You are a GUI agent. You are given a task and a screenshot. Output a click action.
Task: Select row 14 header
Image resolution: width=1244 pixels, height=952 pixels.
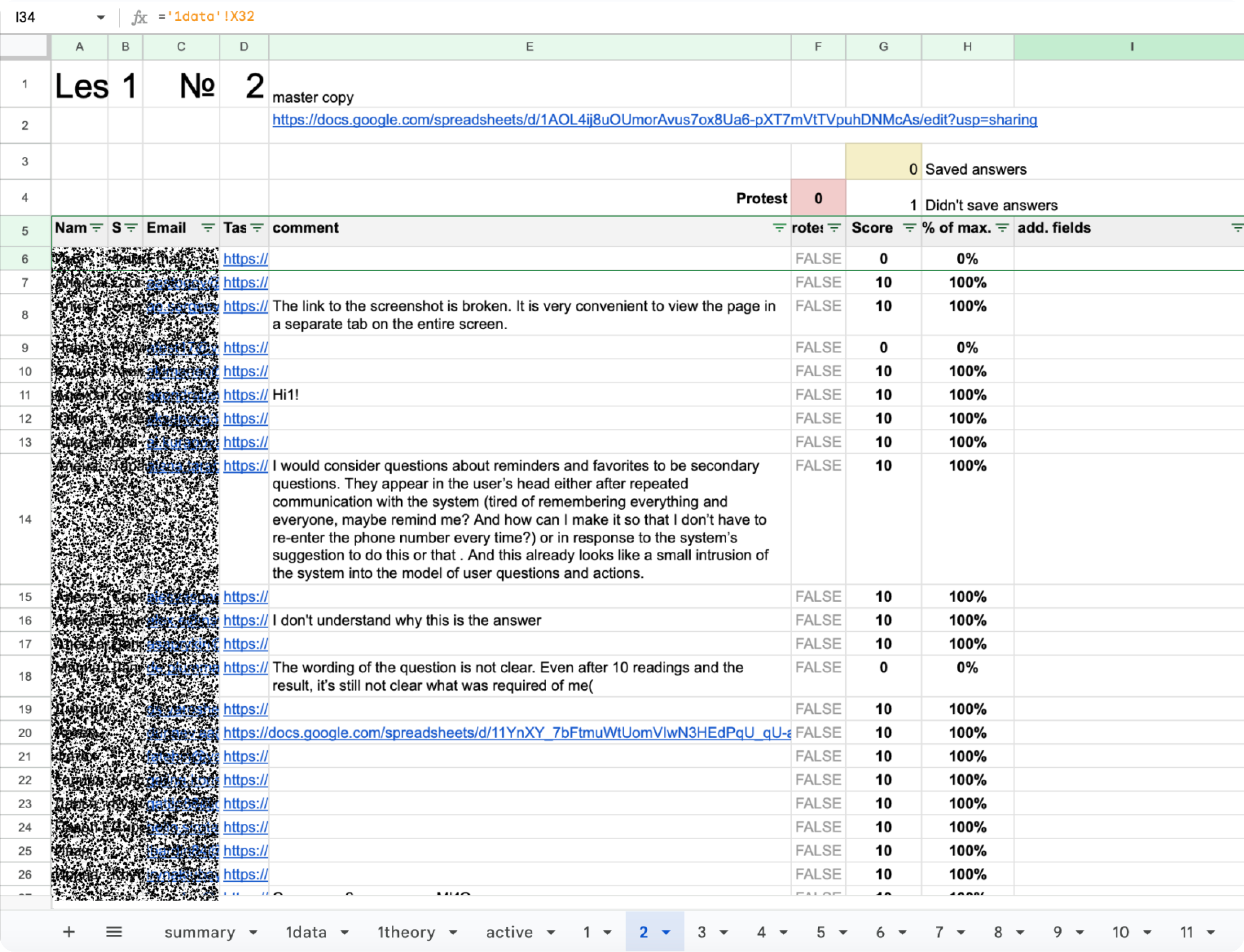25,520
